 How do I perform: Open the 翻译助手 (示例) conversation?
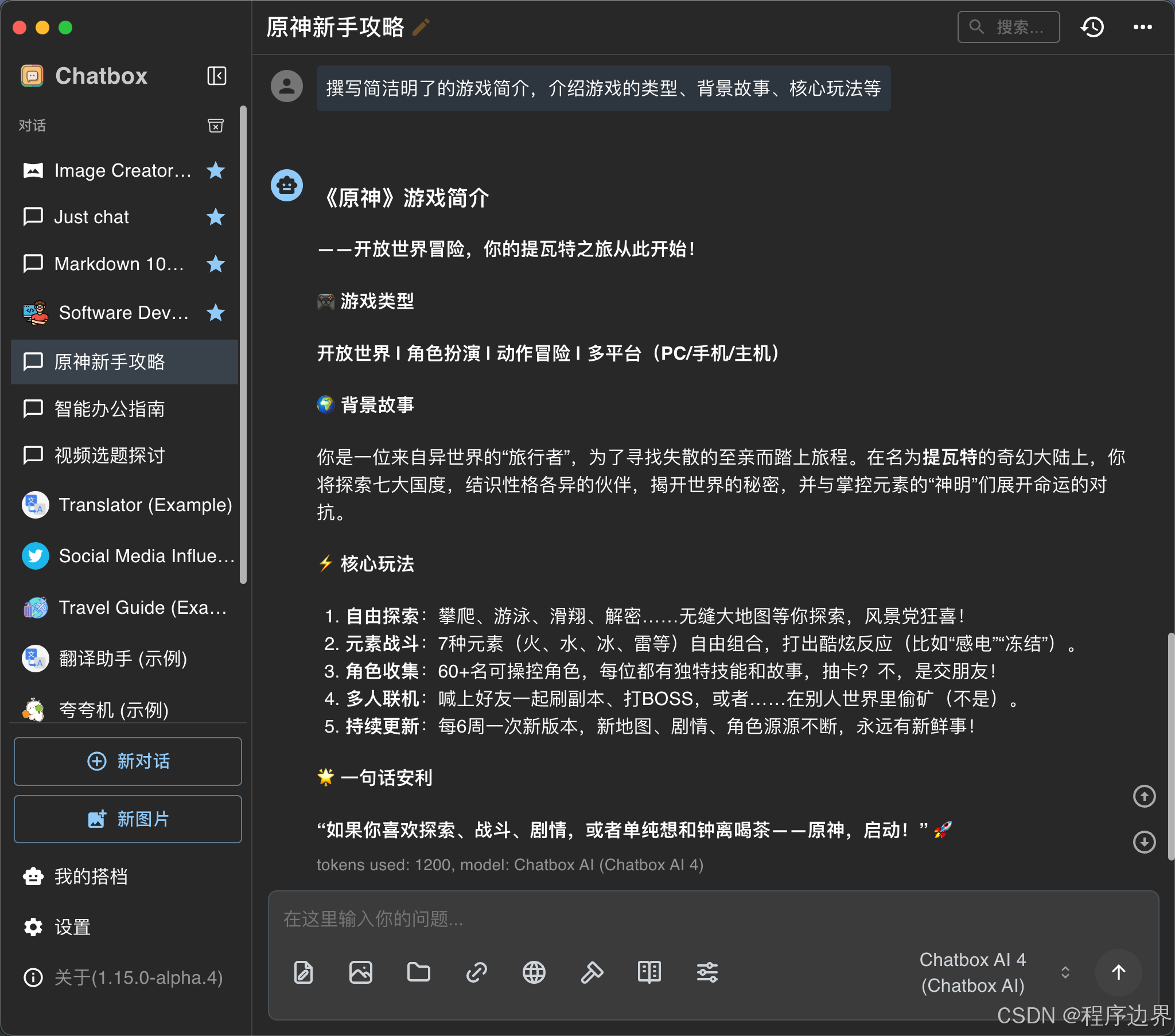coord(124,659)
